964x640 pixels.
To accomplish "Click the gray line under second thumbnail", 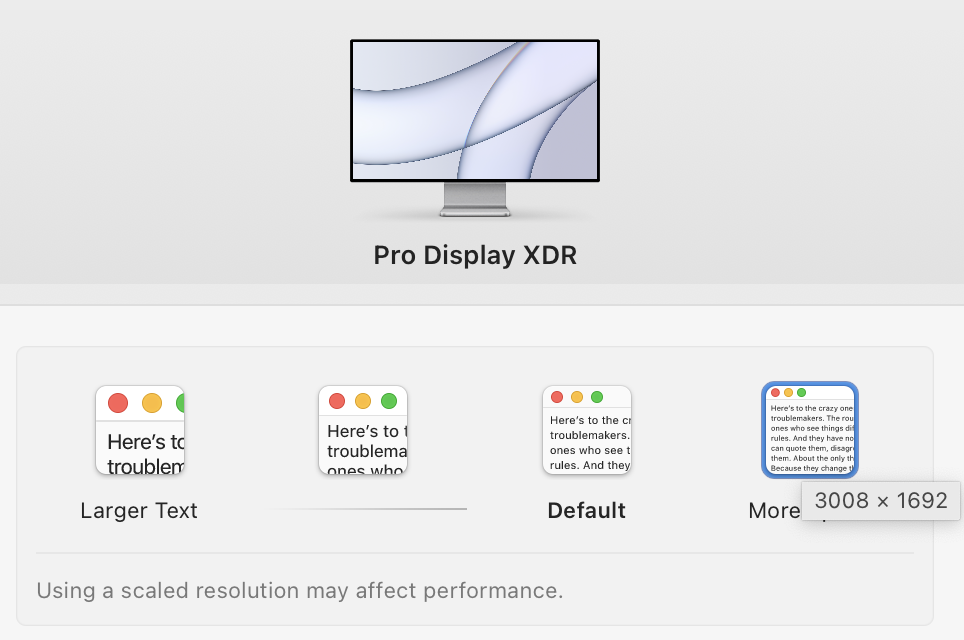I will pos(369,509).
